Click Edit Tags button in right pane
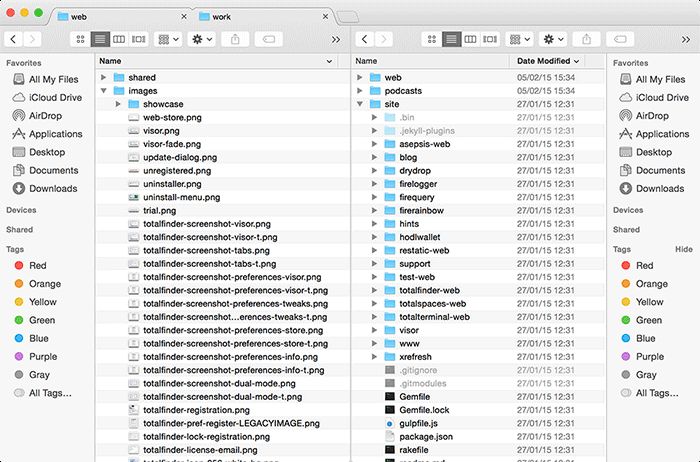This screenshot has width=700, height=462. click(620, 39)
